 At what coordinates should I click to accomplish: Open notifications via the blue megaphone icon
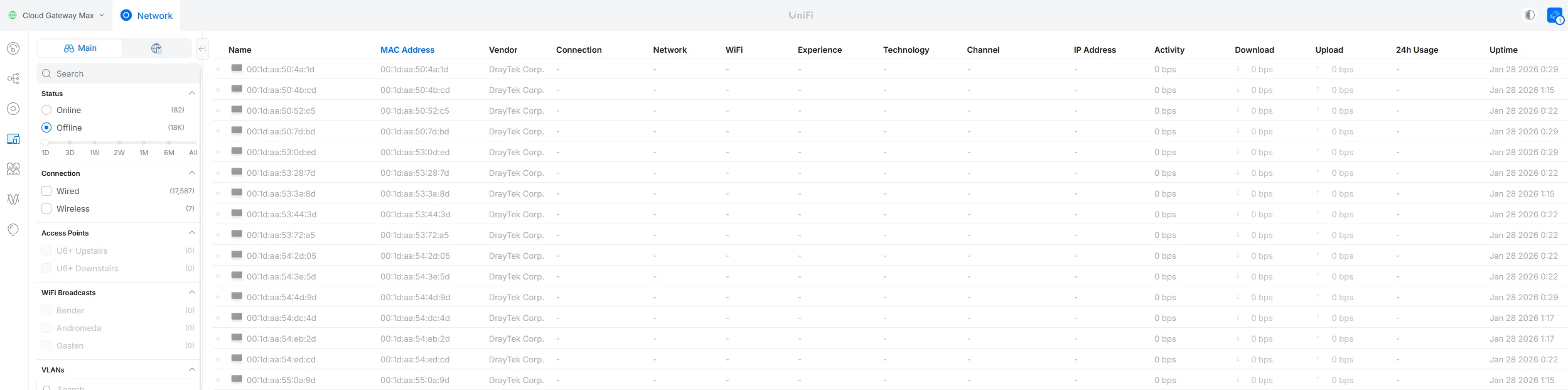click(1554, 14)
